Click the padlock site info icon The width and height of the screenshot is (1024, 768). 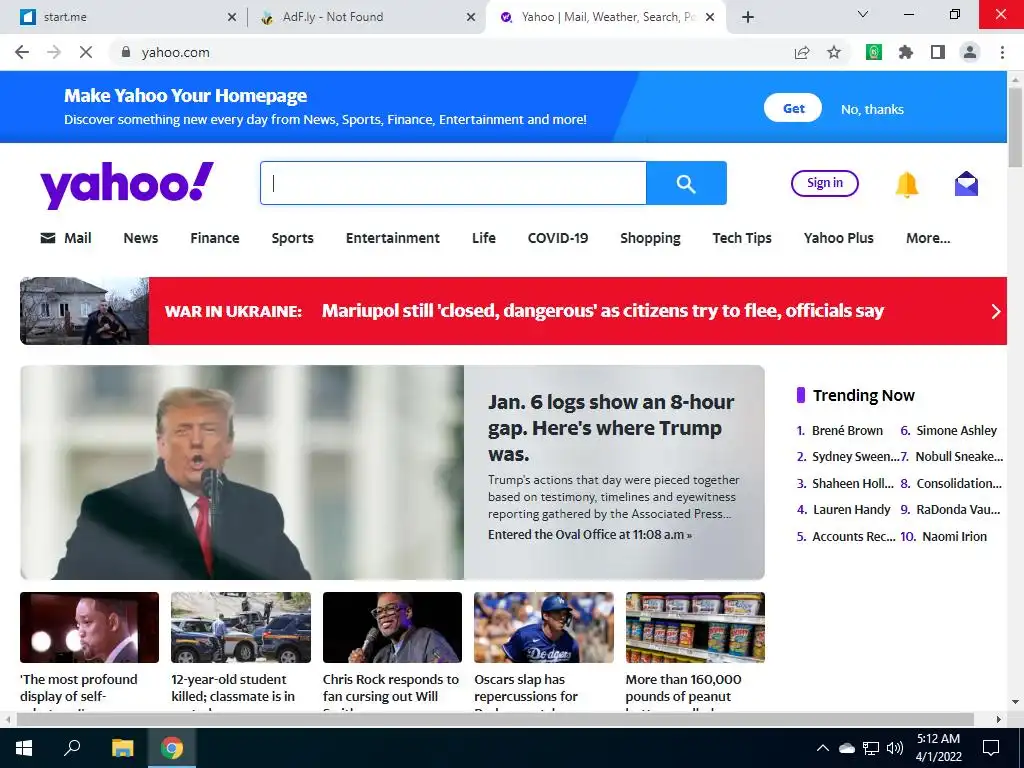(x=126, y=52)
